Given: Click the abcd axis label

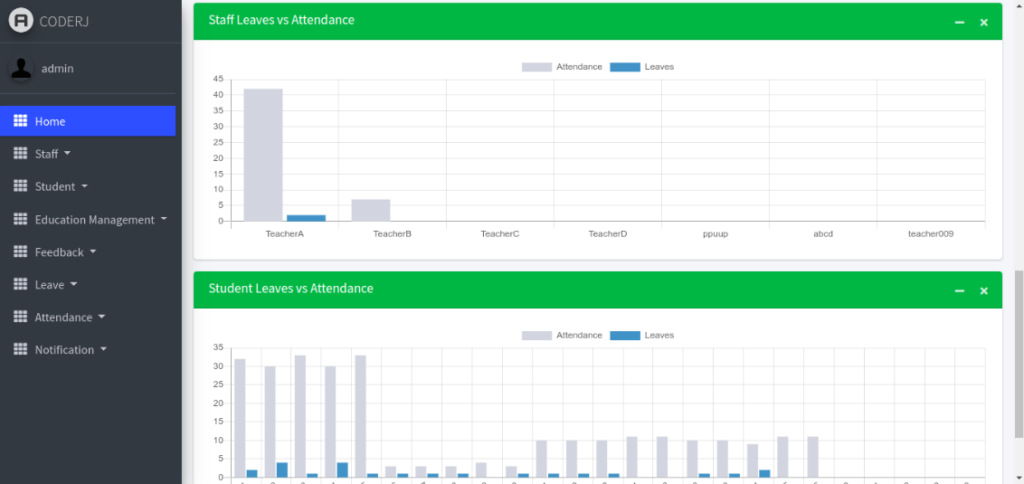Looking at the screenshot, I should pos(823,234).
